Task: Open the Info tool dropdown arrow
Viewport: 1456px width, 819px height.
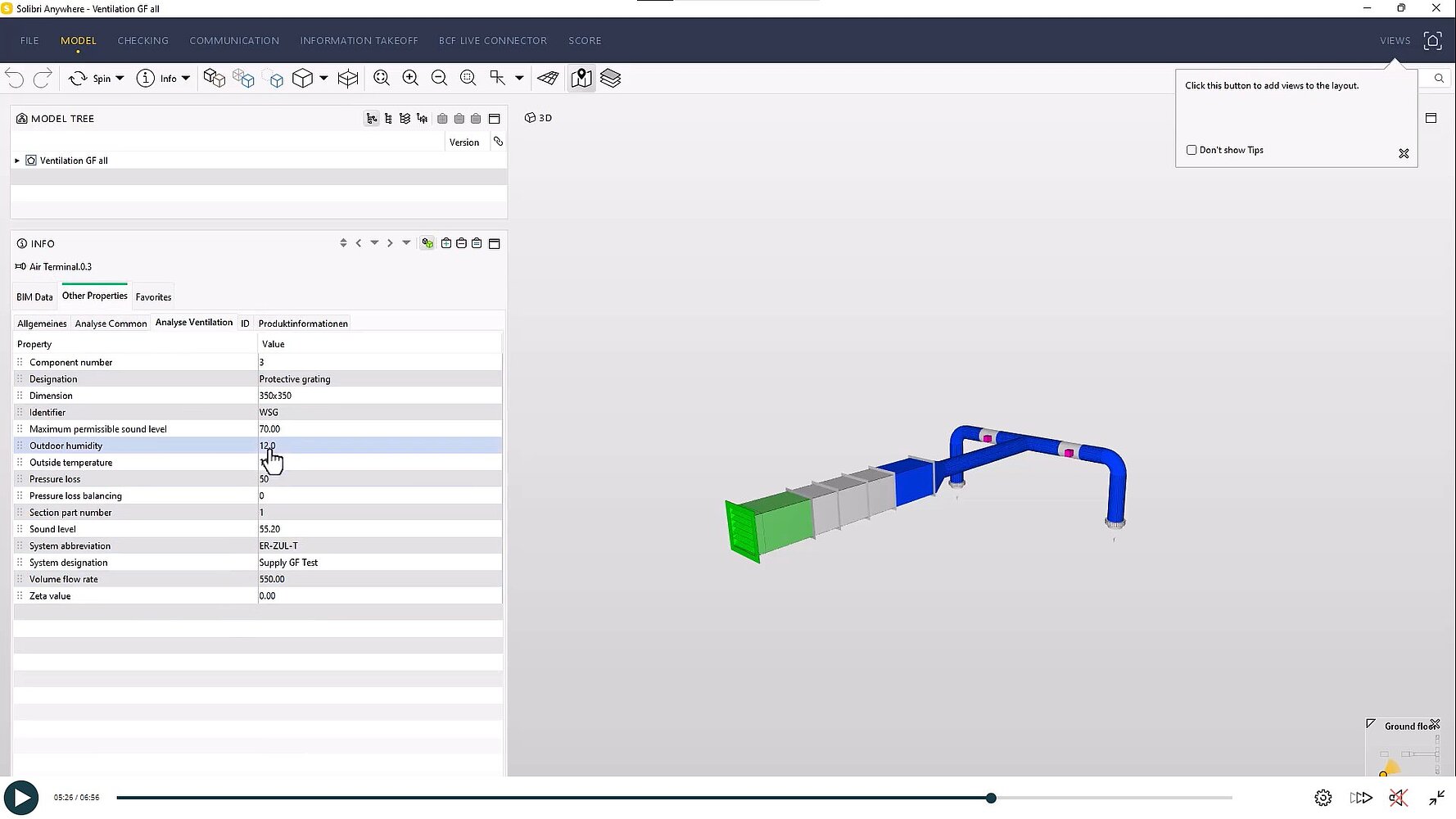Action: pyautogui.click(x=186, y=79)
